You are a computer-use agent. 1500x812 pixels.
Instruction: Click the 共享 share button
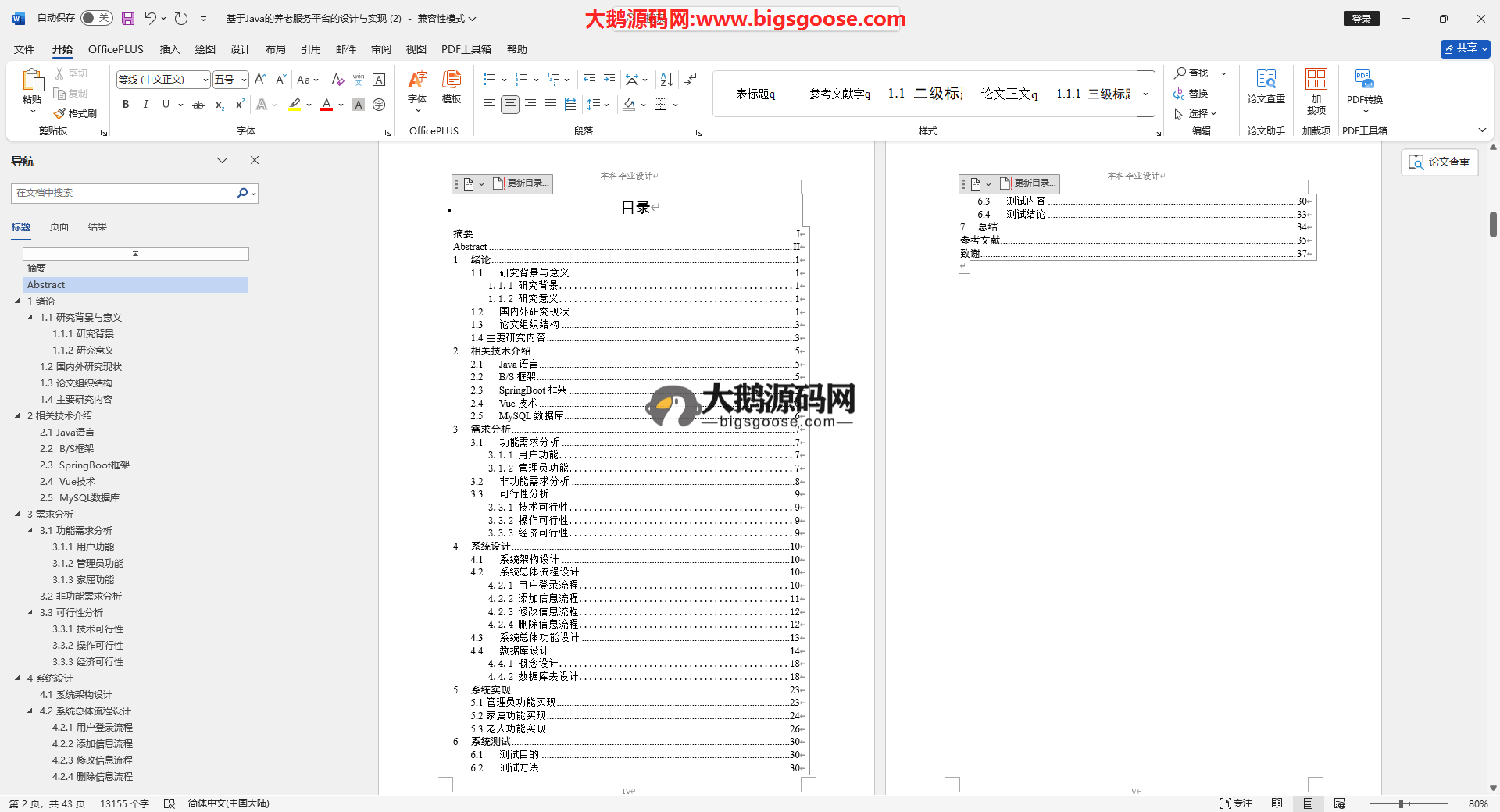click(x=1465, y=48)
